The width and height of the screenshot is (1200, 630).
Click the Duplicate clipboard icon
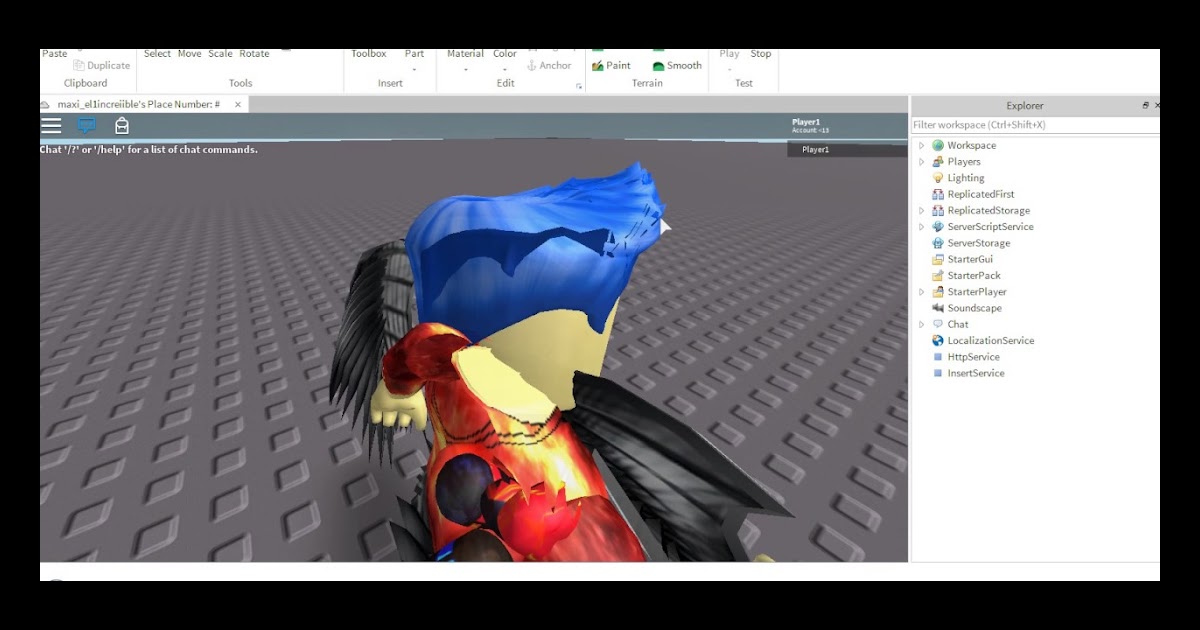[x=79, y=66]
